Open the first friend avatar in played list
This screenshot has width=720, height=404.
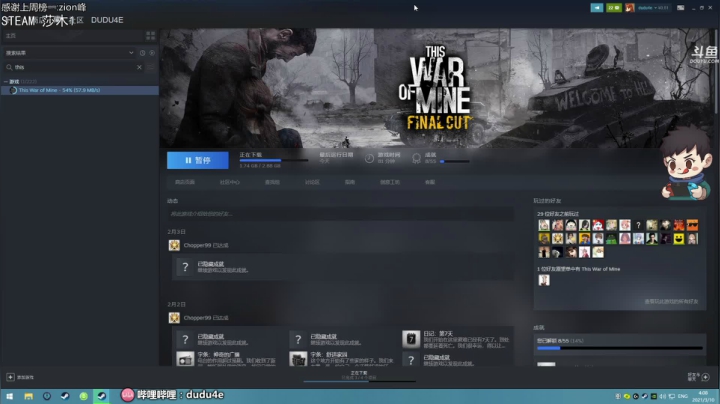pos(544,225)
